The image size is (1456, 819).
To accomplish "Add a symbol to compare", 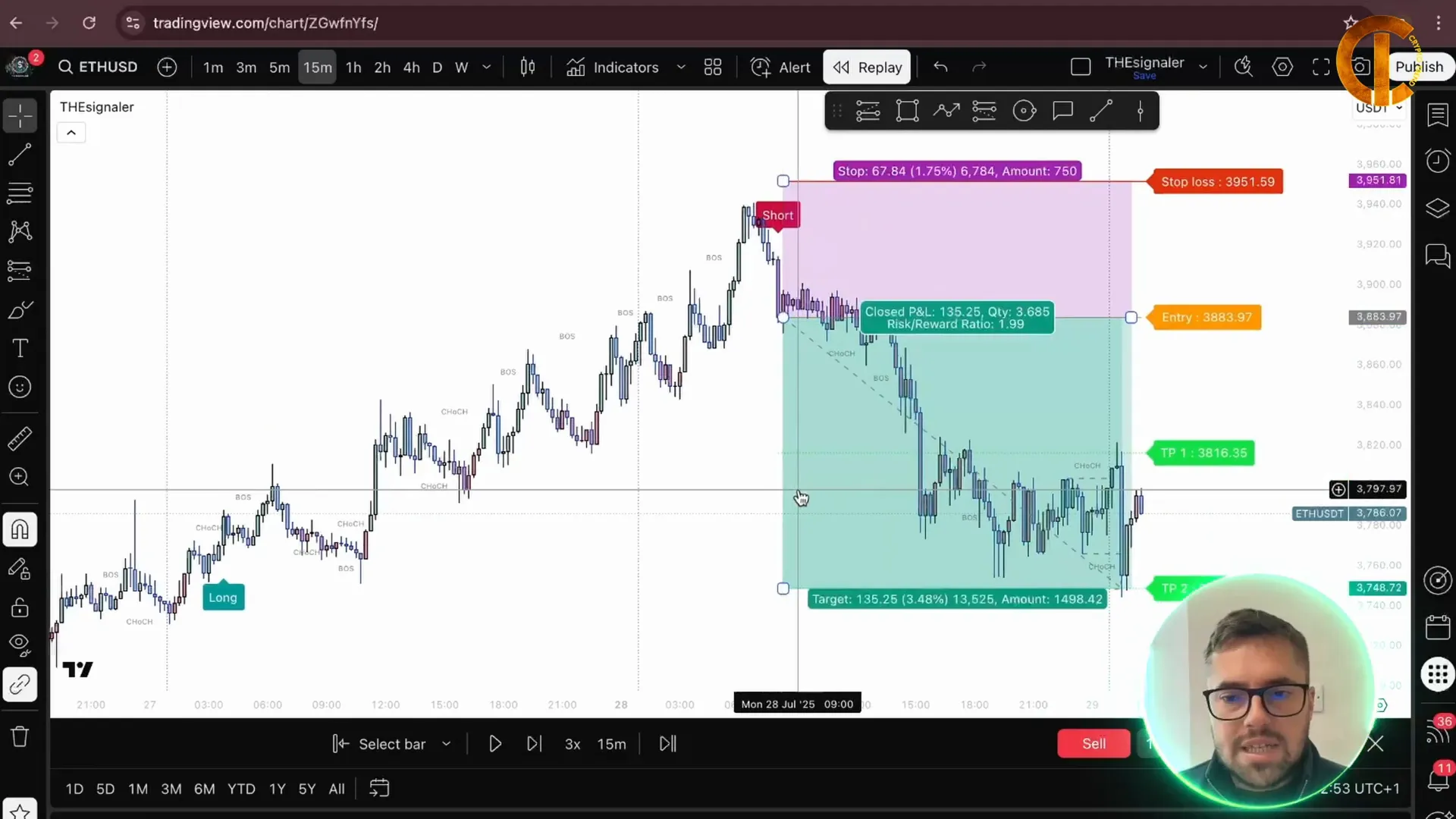I will tap(167, 67).
